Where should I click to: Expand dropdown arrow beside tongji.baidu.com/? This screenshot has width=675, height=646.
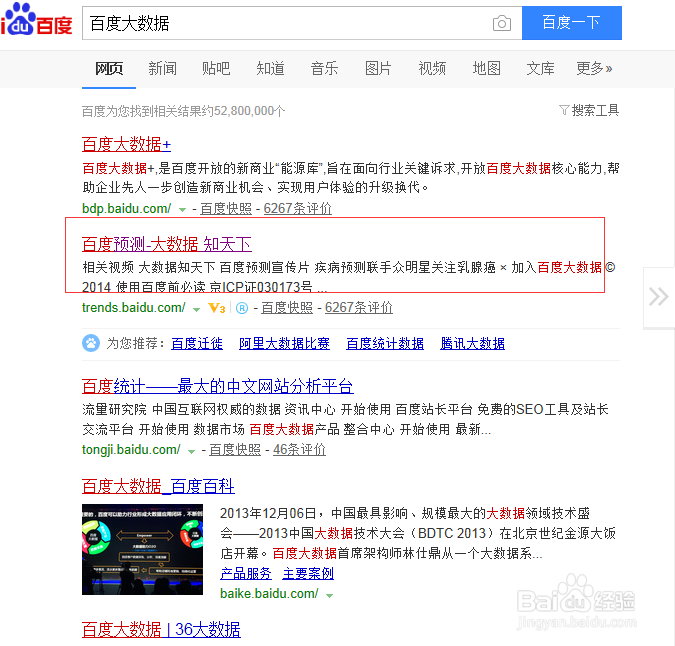click(x=192, y=451)
